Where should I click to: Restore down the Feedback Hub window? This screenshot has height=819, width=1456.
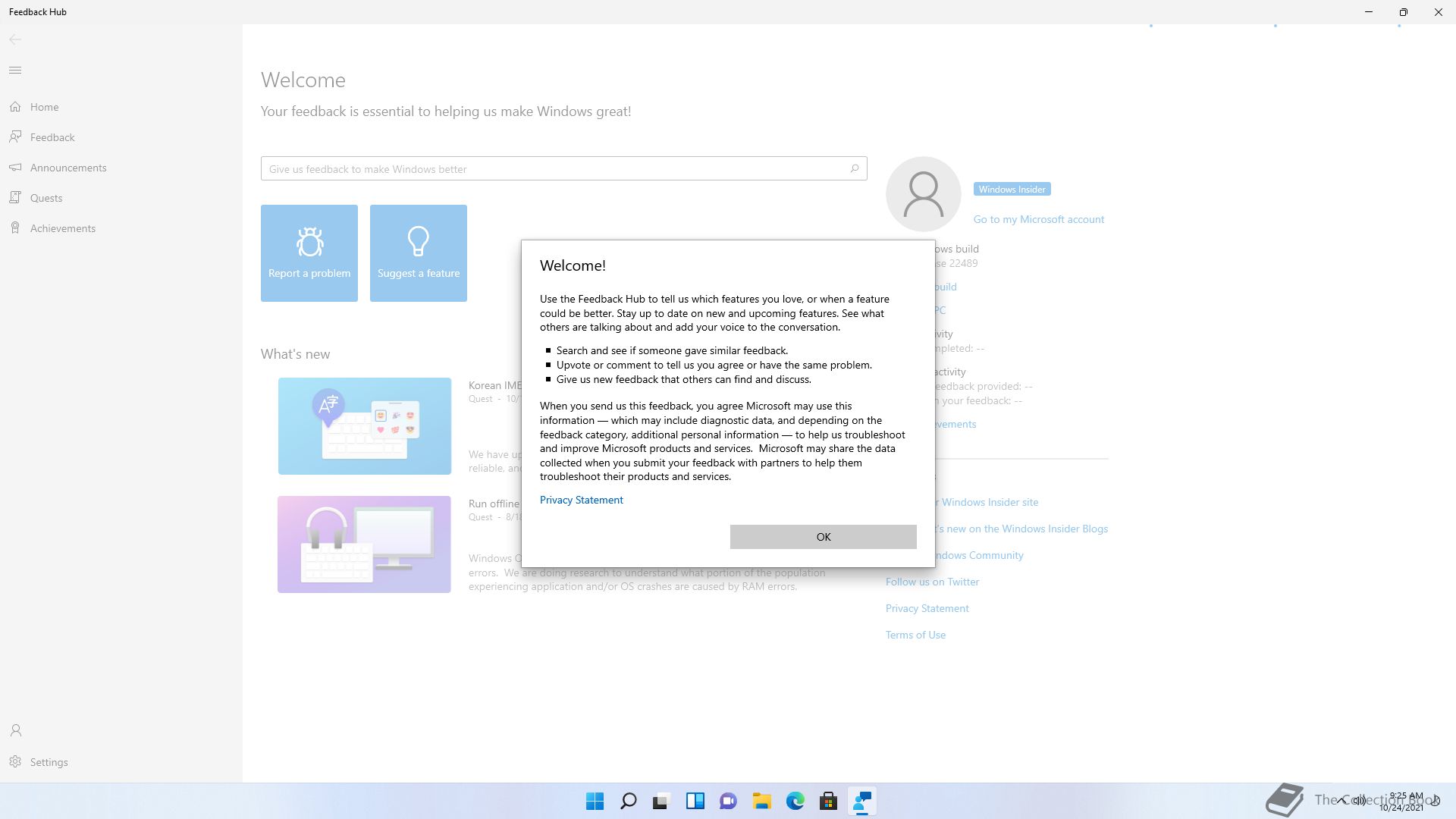tap(1404, 12)
